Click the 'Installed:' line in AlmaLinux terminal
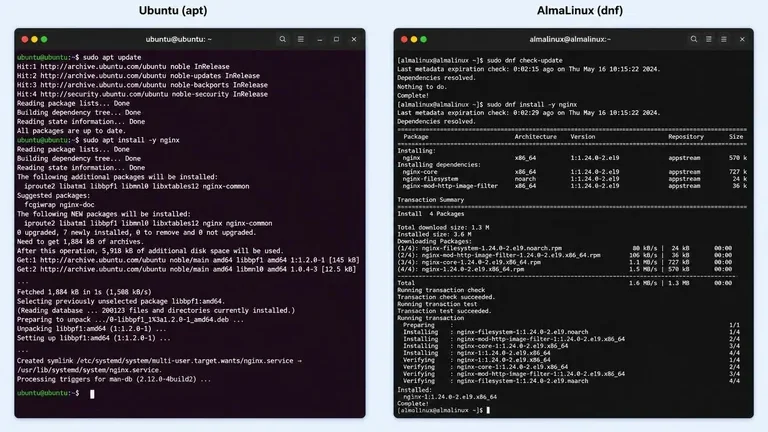This screenshot has height=432, width=768. pos(414,390)
